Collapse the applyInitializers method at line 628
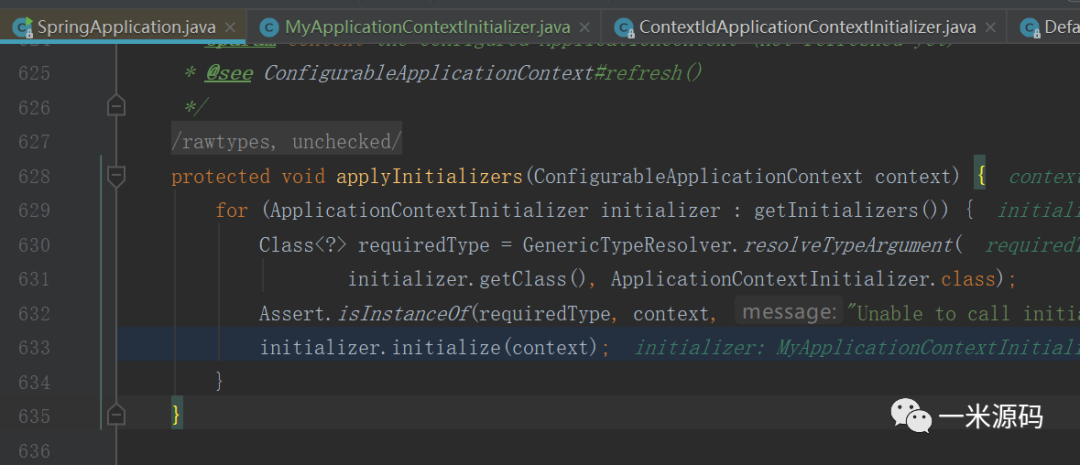Viewport: 1080px width, 465px height. tap(116, 177)
